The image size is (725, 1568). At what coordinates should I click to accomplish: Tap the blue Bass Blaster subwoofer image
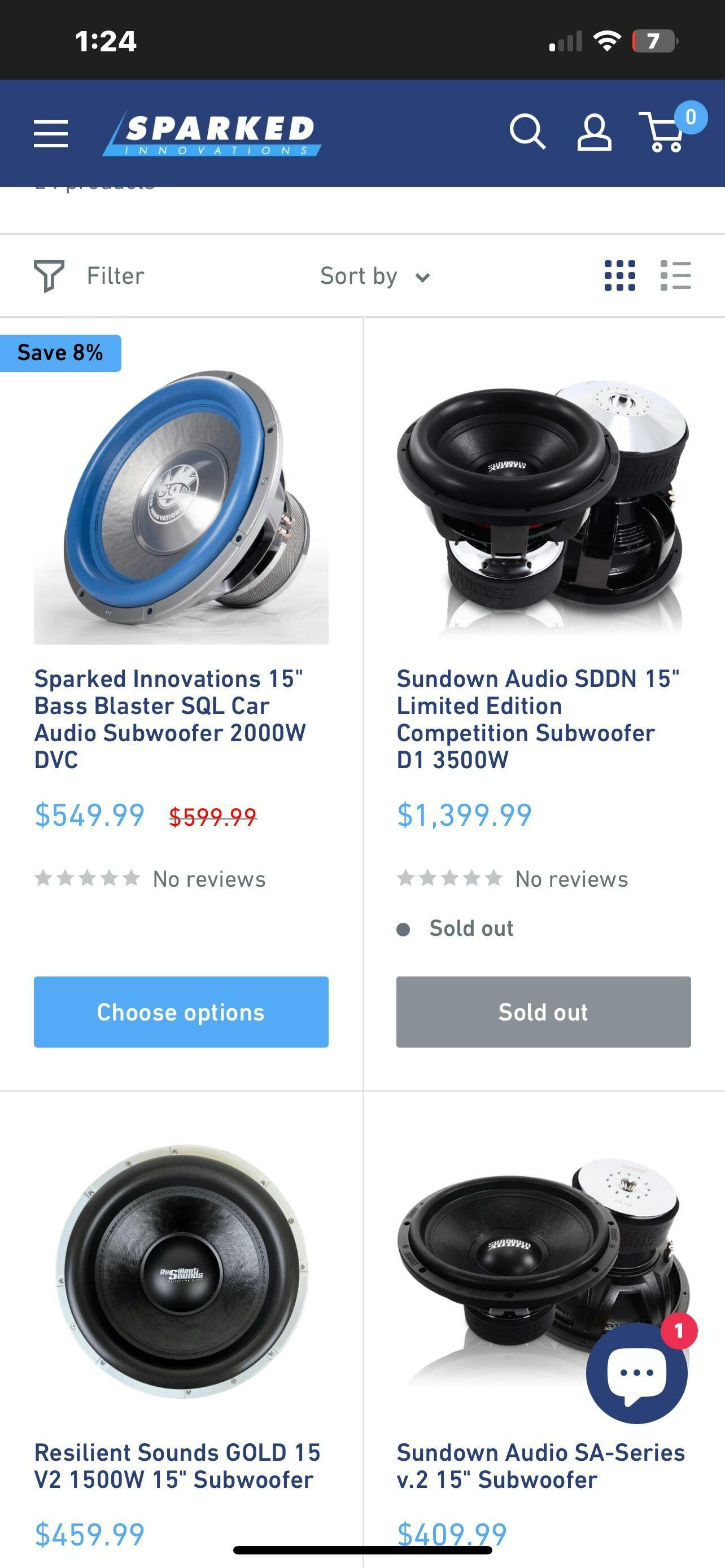click(181, 507)
